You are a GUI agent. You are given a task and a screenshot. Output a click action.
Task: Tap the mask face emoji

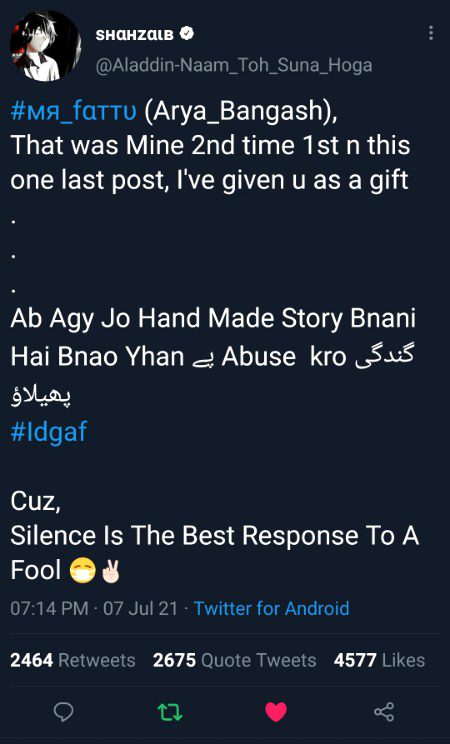83,571
